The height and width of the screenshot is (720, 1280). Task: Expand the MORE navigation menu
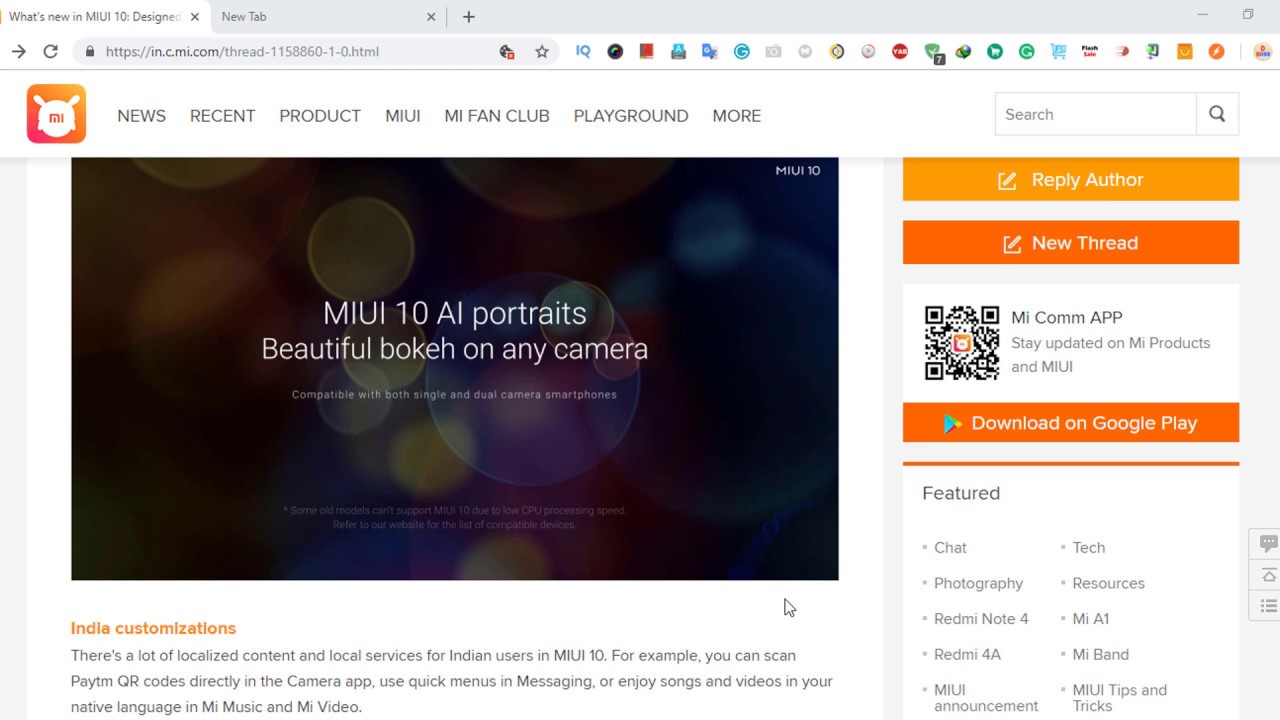click(x=737, y=116)
